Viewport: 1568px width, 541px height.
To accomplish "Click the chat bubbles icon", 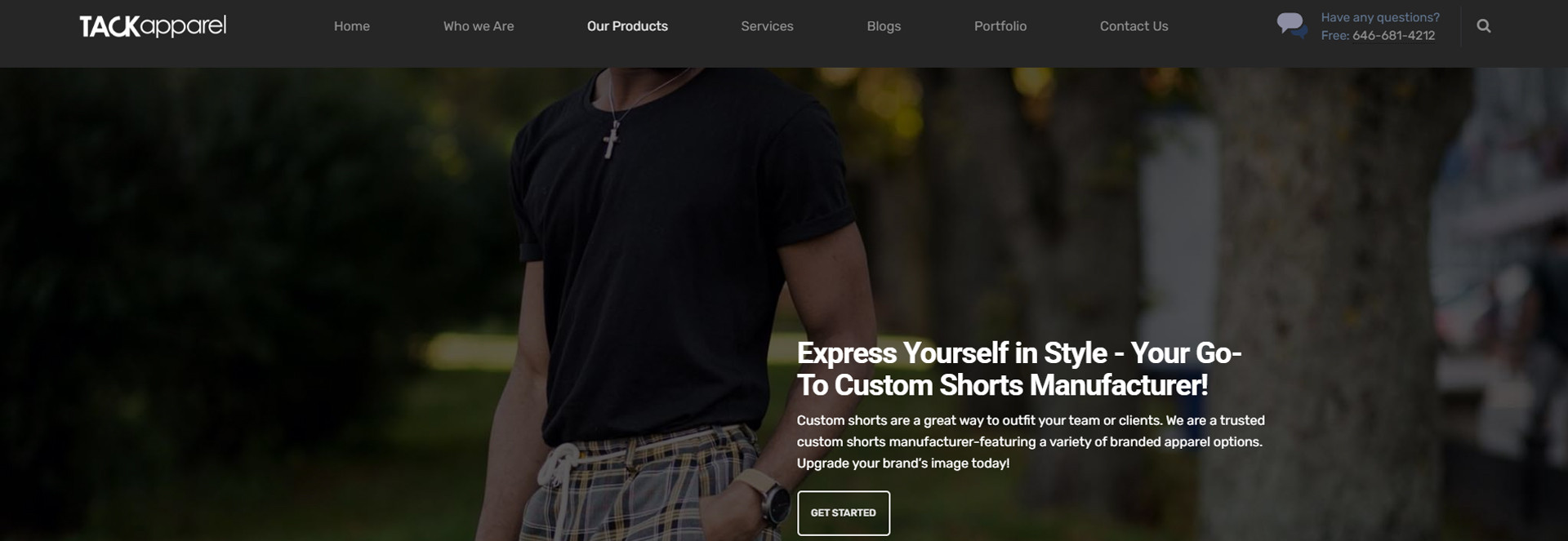I will point(1292,25).
